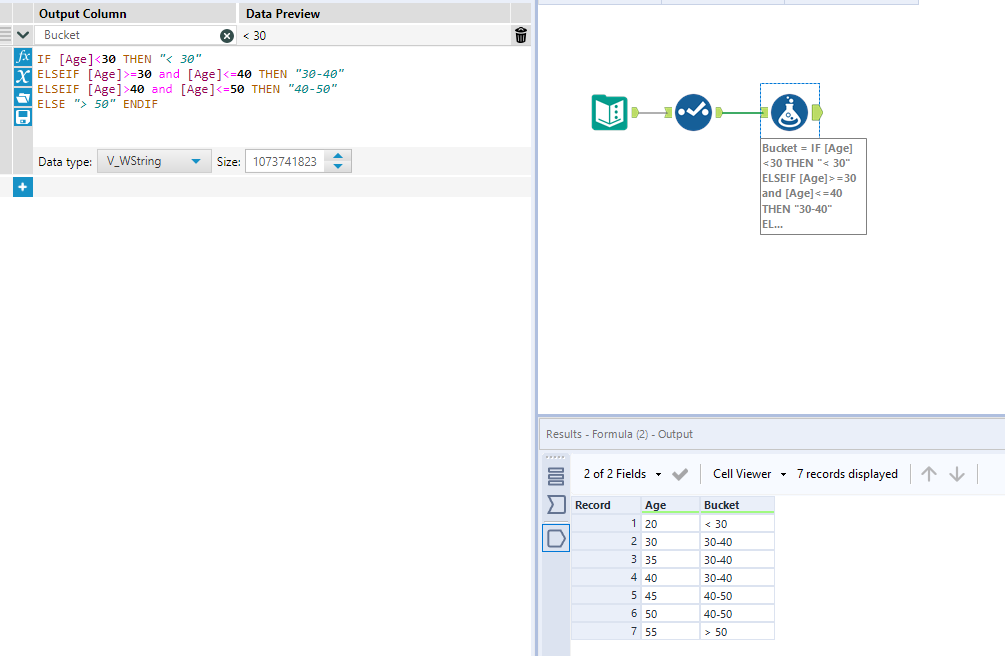This screenshot has height=656, width=1005.
Task: Select the Input Data book tool
Action: tap(610, 112)
